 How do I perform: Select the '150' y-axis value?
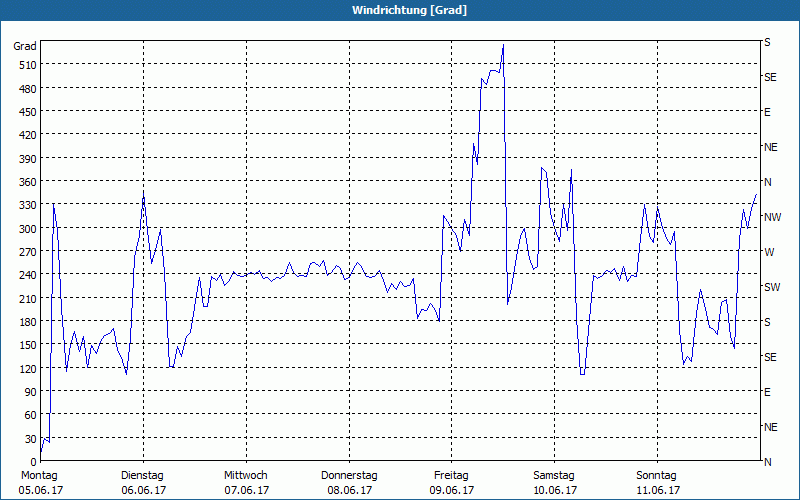pyautogui.click(x=28, y=345)
